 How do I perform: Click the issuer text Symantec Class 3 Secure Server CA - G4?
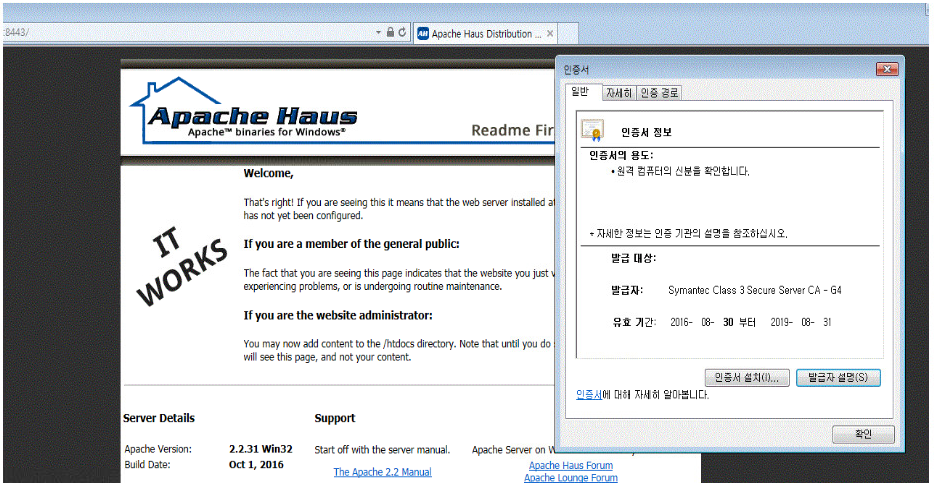pos(755,291)
